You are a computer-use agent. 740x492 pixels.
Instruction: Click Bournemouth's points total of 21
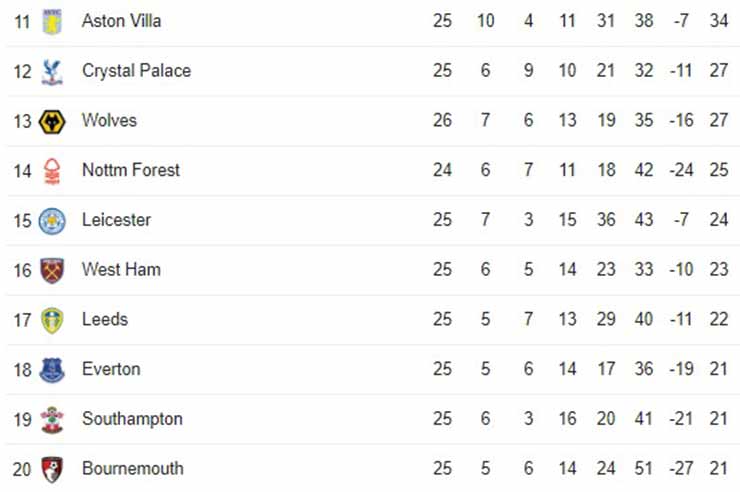click(x=718, y=468)
